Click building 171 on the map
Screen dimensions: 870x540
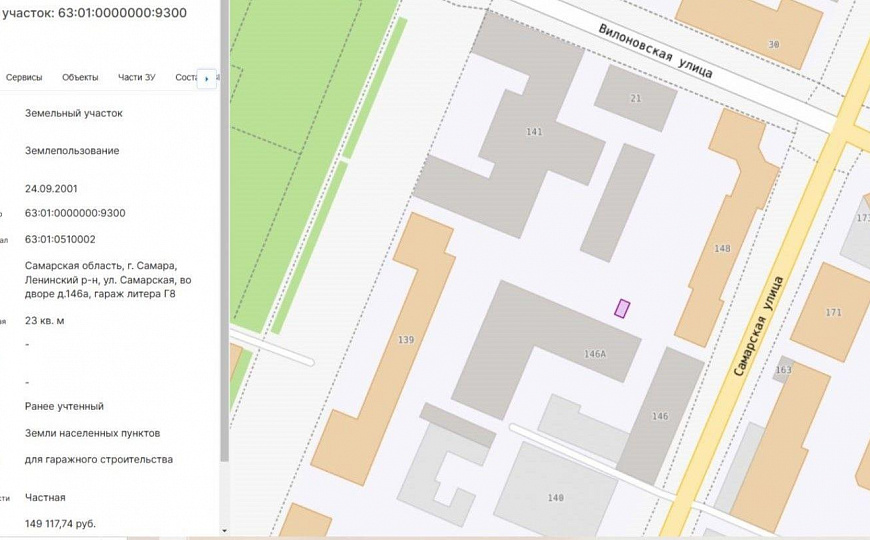833,312
